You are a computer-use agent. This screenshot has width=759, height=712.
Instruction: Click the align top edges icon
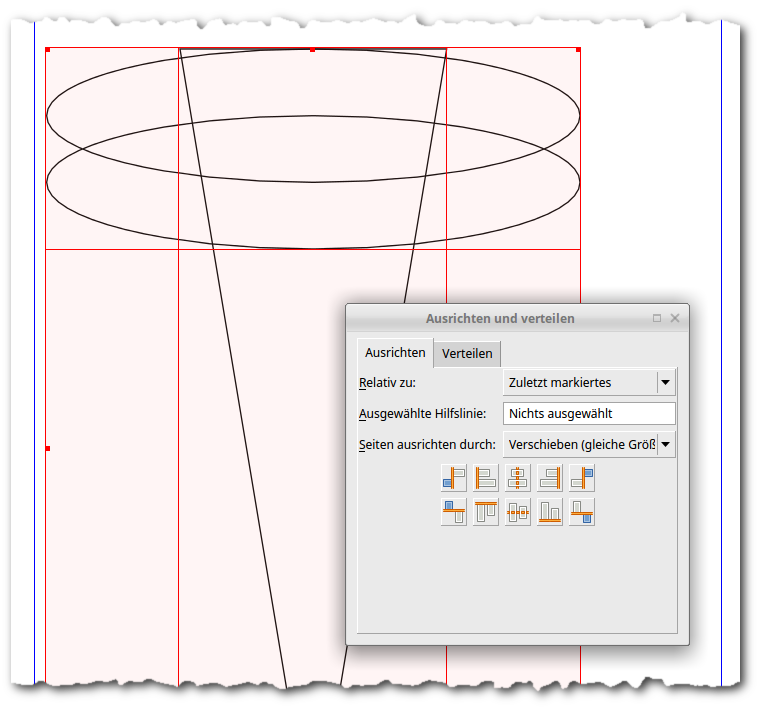pos(486,512)
